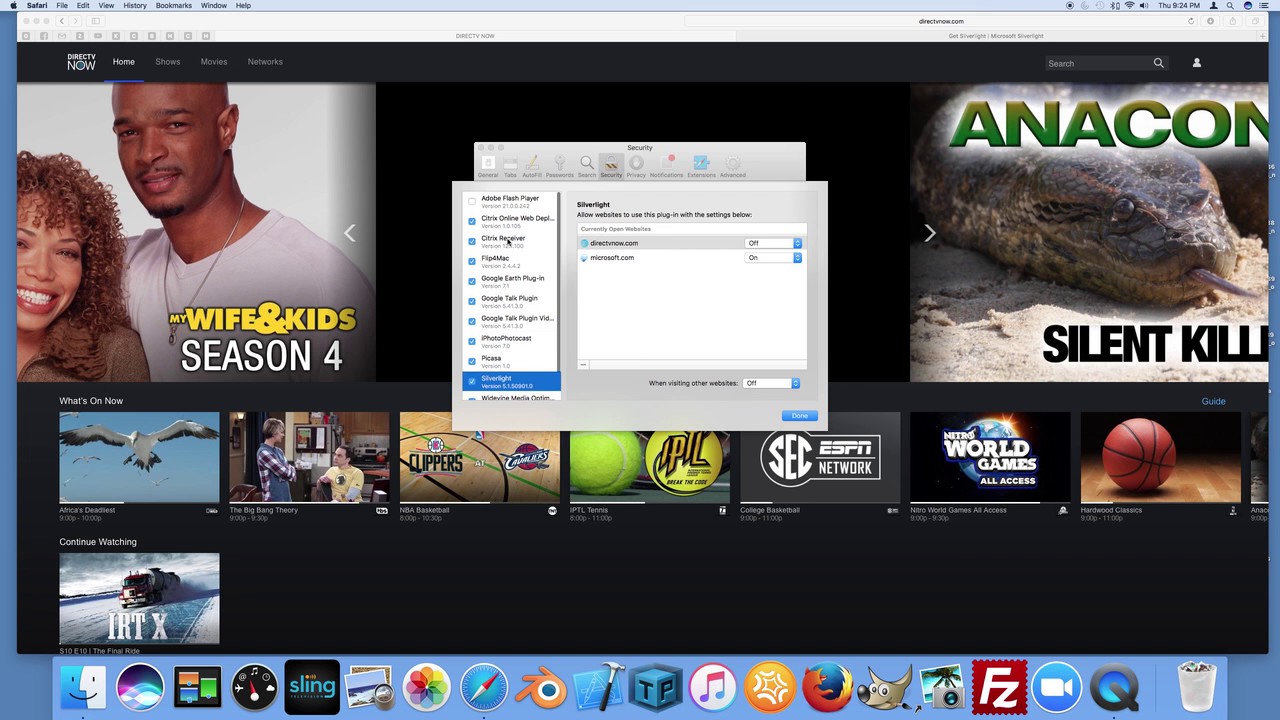1280x720 pixels.
Task: Open Xcode hammer icon in Dock
Action: click(x=598, y=688)
